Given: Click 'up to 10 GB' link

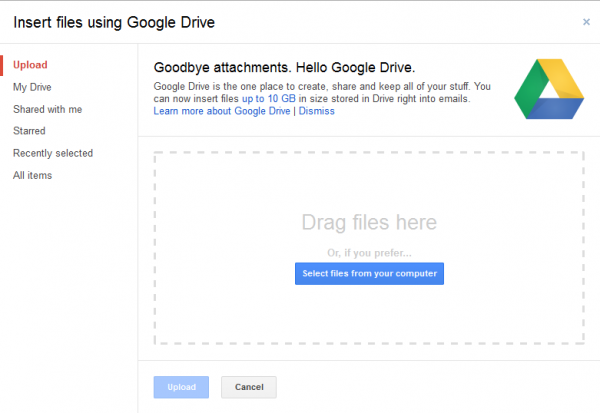Looking at the screenshot, I should pyautogui.click(x=269, y=99).
